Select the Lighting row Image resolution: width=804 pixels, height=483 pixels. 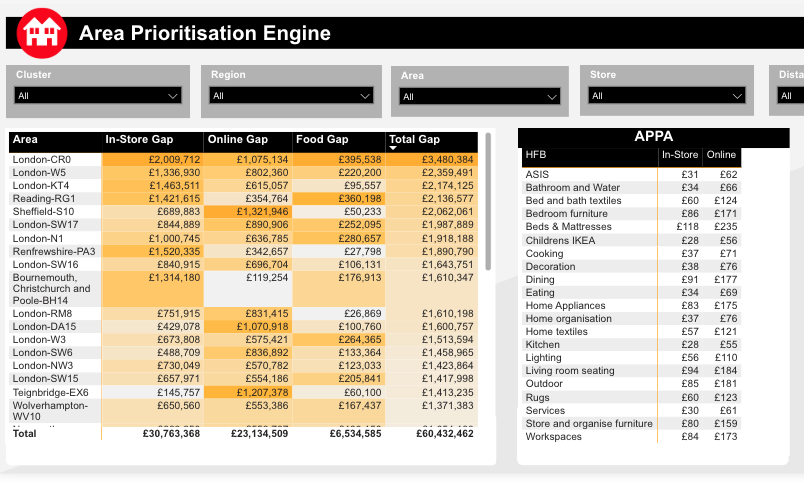pyautogui.click(x=631, y=358)
